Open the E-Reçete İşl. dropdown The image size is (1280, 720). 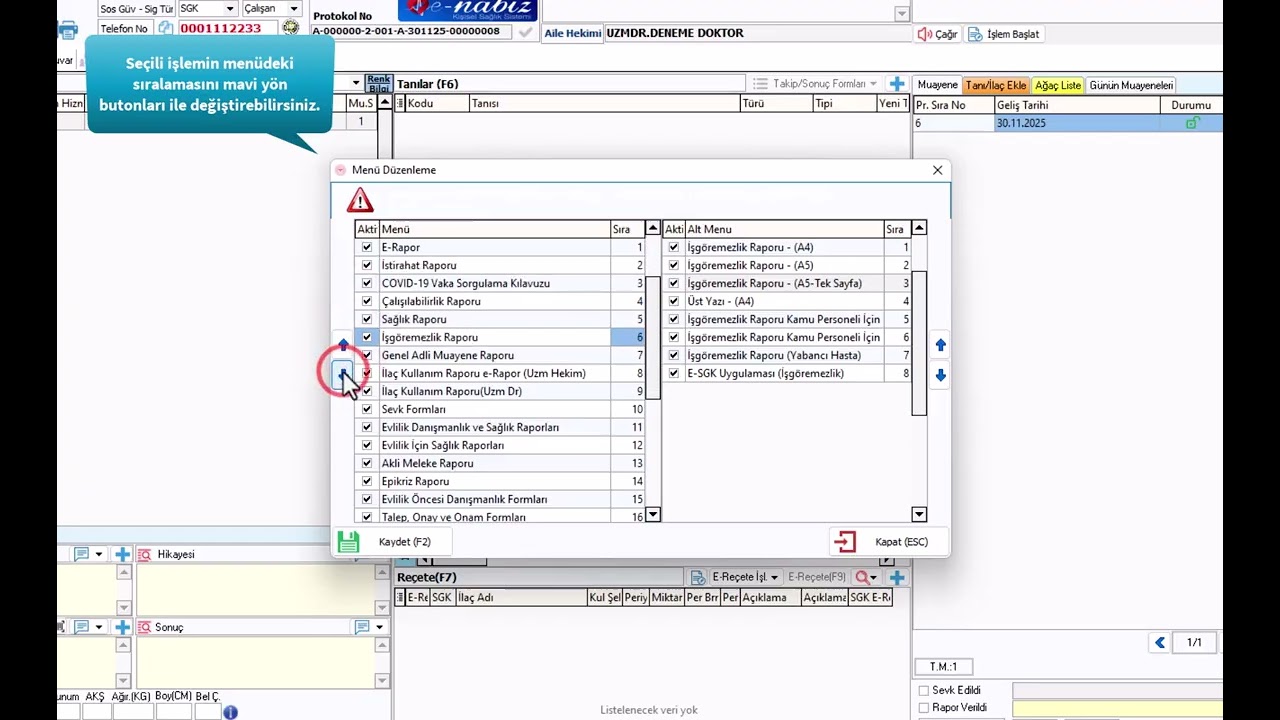pyautogui.click(x=744, y=577)
